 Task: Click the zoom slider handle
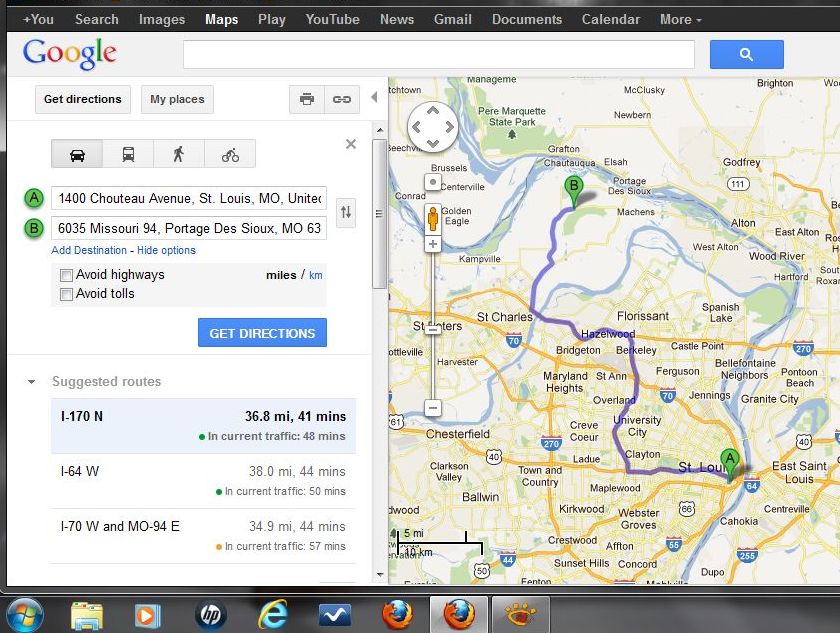point(433,329)
